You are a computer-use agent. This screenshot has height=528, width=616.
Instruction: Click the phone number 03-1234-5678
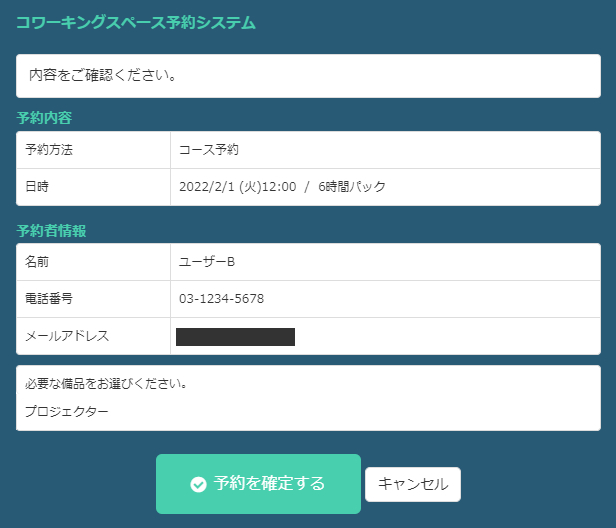[221, 299]
